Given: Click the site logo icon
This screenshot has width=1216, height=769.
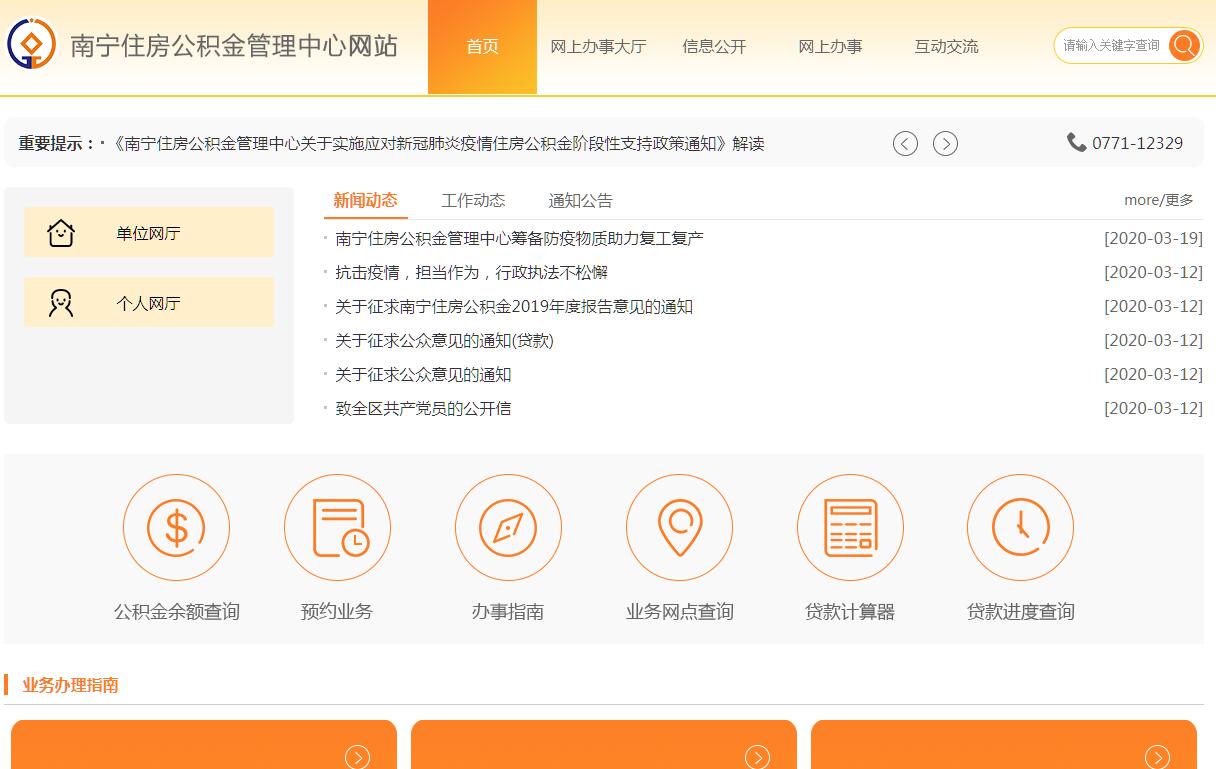Looking at the screenshot, I should click(31, 44).
